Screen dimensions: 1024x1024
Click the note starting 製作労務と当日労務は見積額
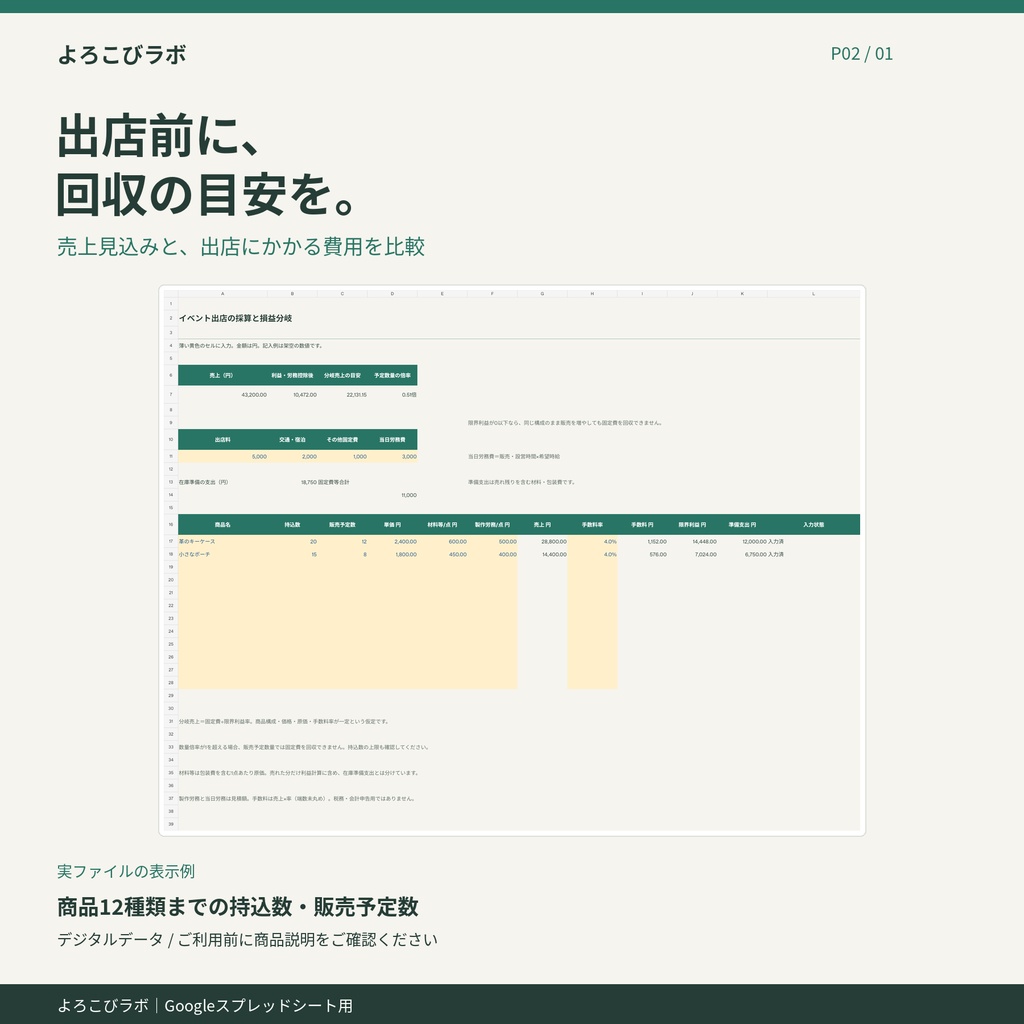tap(296, 798)
